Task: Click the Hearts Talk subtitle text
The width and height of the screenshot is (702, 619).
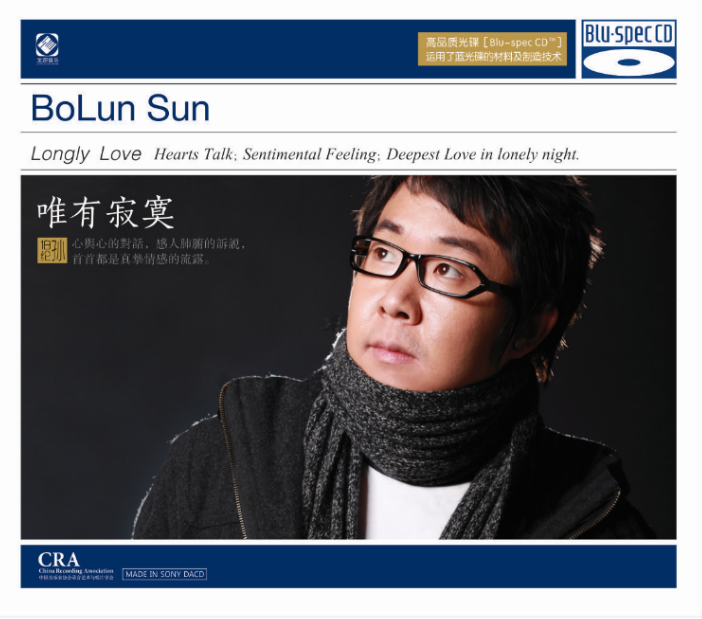Action: 194,154
